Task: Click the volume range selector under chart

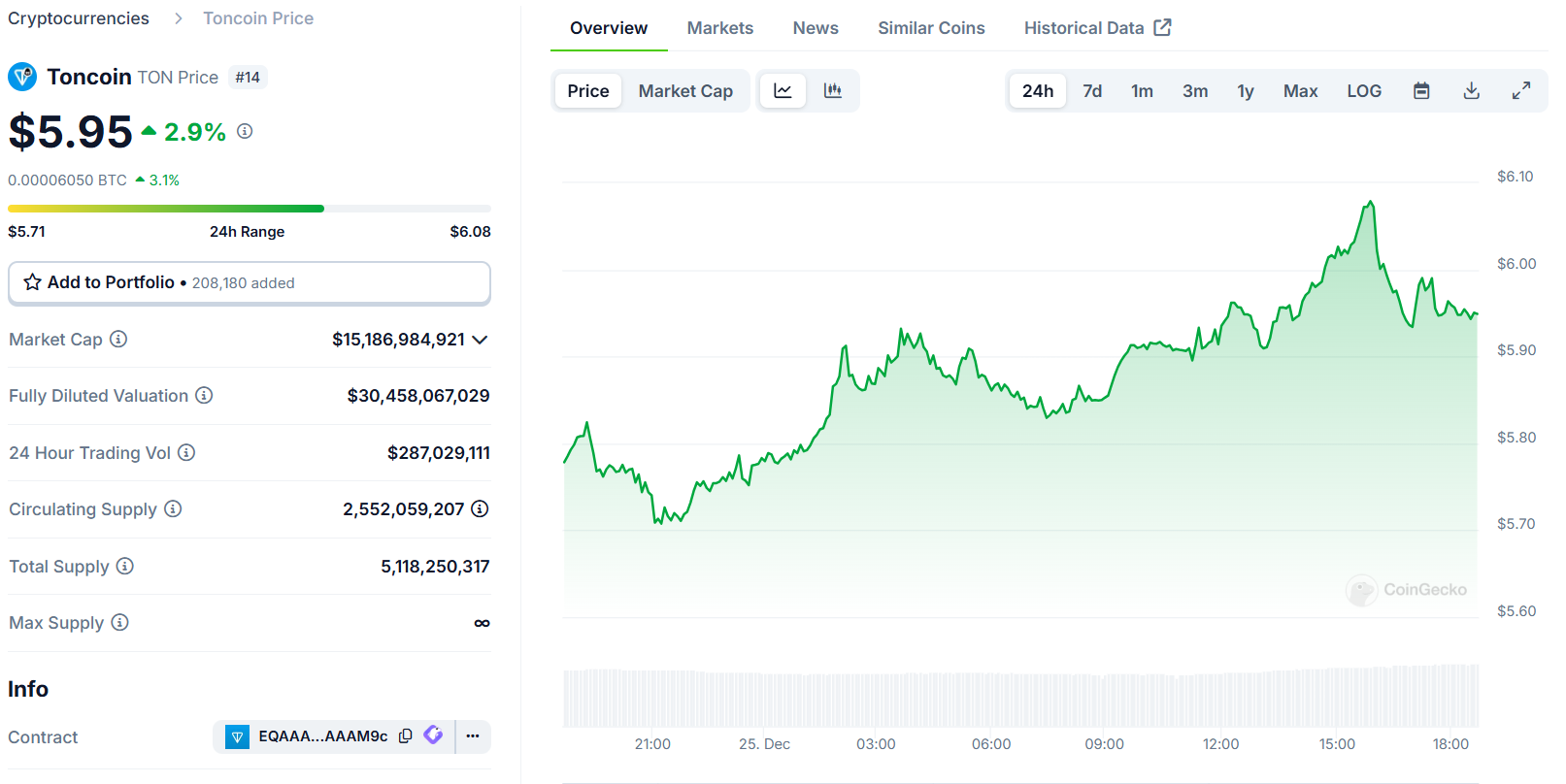Action: (x=1021, y=696)
